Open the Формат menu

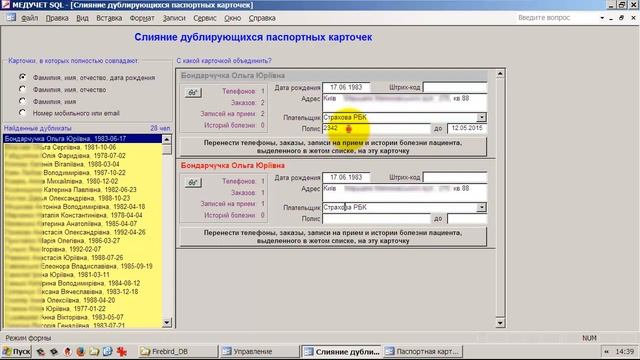(x=142, y=18)
